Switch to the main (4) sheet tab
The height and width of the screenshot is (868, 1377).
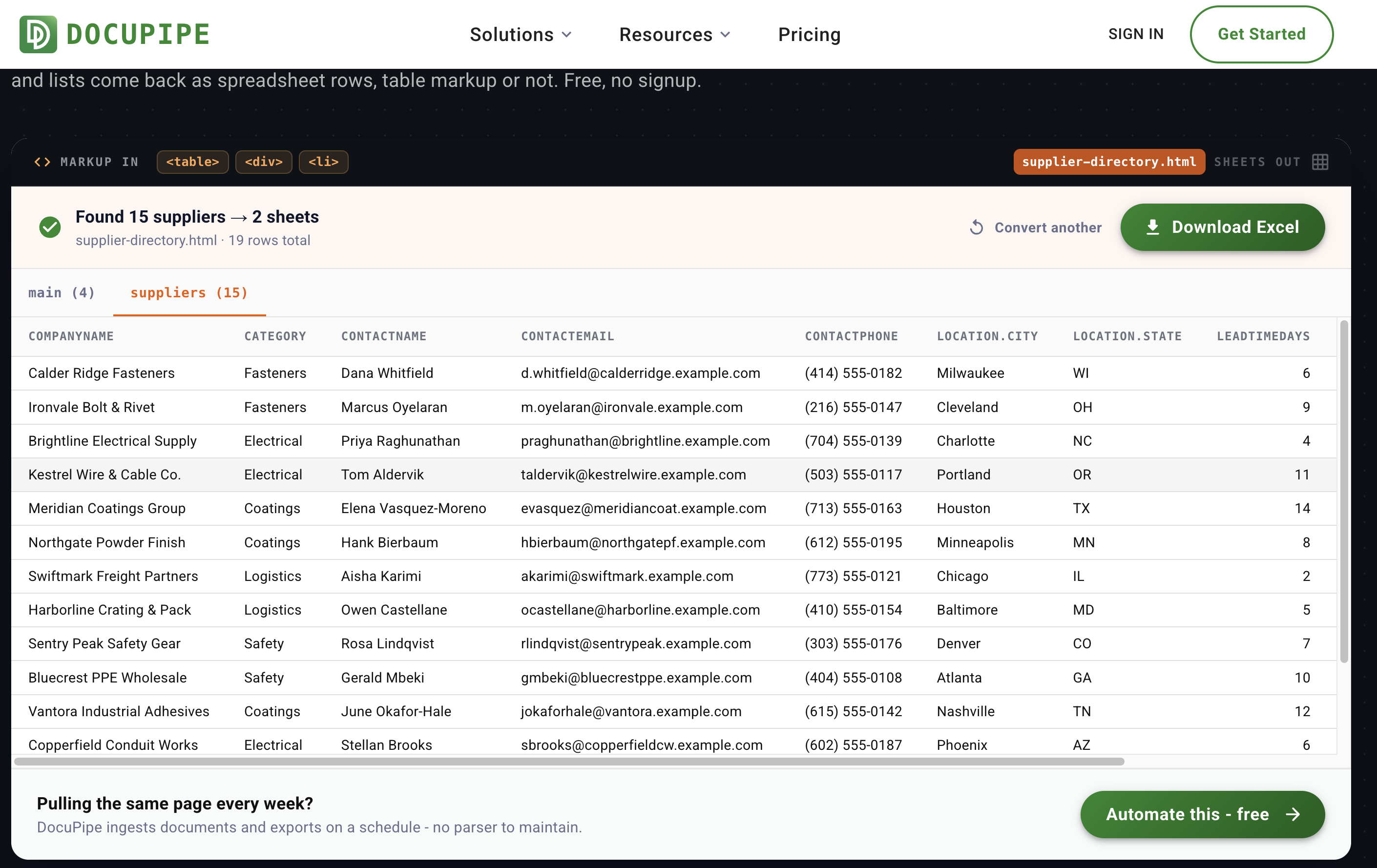pos(62,293)
